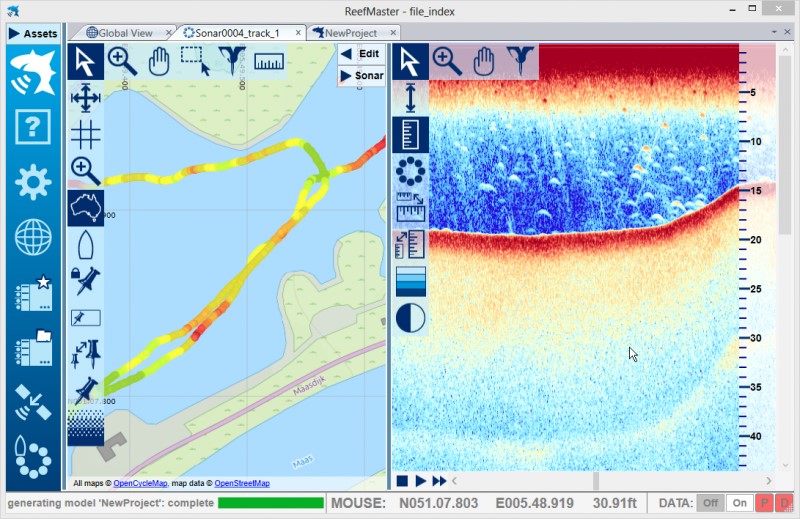This screenshot has width=800, height=519.
Task: Click the rectangle selection tool on map
Action: tap(195, 61)
